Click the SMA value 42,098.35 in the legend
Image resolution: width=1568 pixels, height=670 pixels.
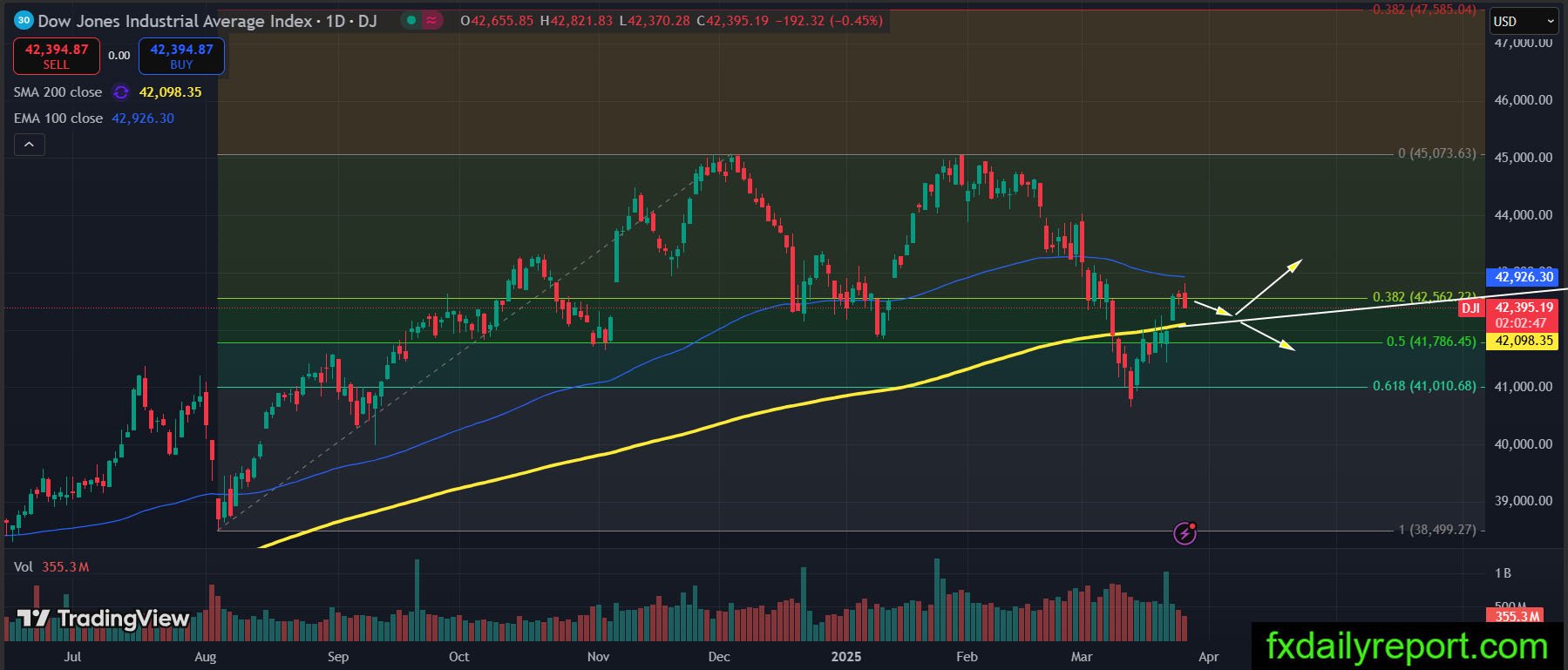point(170,92)
